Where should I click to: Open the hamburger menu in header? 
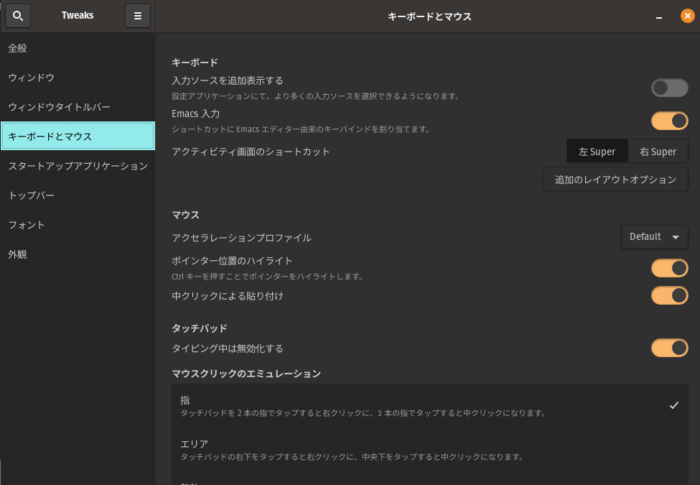click(137, 16)
